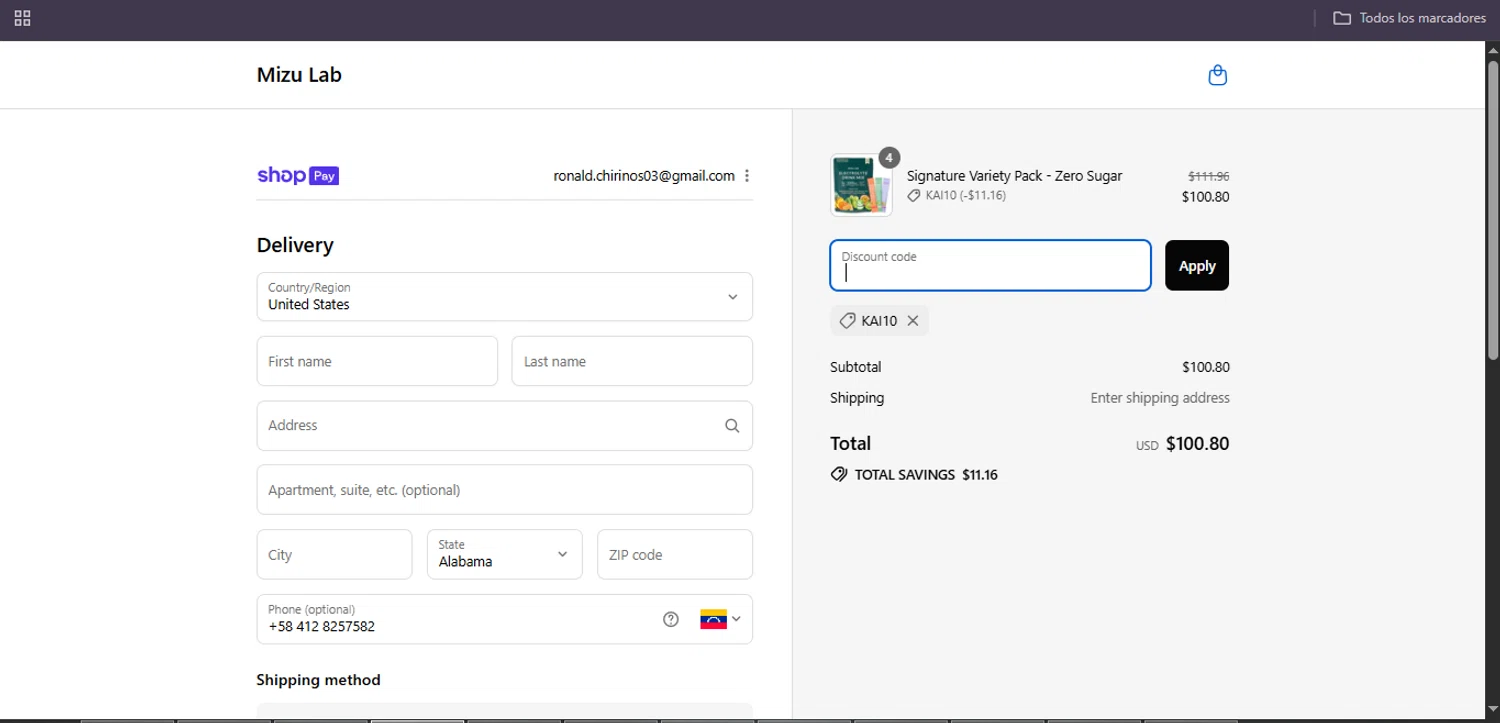Click the struck-through price $111.96
This screenshot has width=1500, height=723.
(x=1209, y=176)
